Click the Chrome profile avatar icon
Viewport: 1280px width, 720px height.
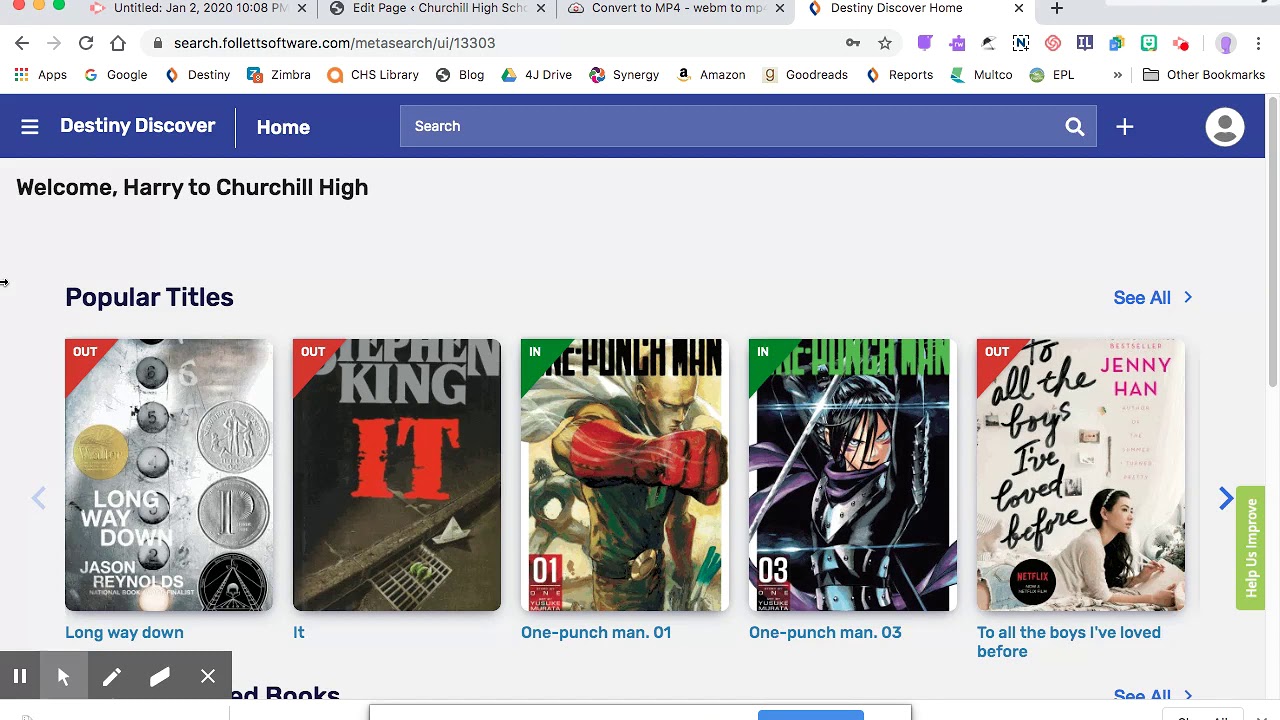click(x=1226, y=43)
